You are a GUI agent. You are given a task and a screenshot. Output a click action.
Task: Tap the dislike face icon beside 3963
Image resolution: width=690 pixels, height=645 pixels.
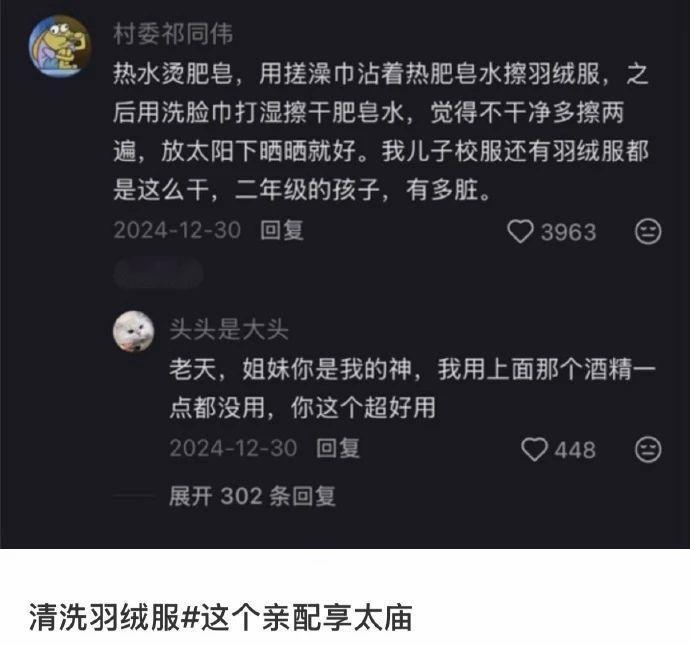[x=648, y=231]
